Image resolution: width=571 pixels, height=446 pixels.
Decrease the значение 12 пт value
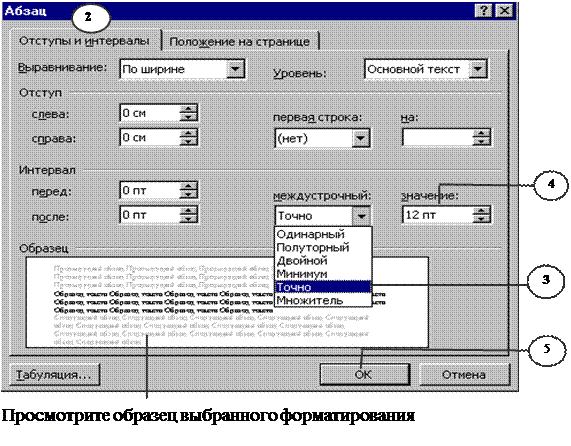point(481,219)
